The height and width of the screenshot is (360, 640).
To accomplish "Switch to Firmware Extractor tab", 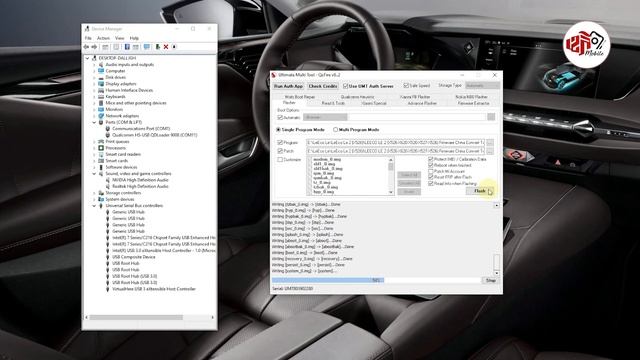I will pyautogui.click(x=473, y=103).
